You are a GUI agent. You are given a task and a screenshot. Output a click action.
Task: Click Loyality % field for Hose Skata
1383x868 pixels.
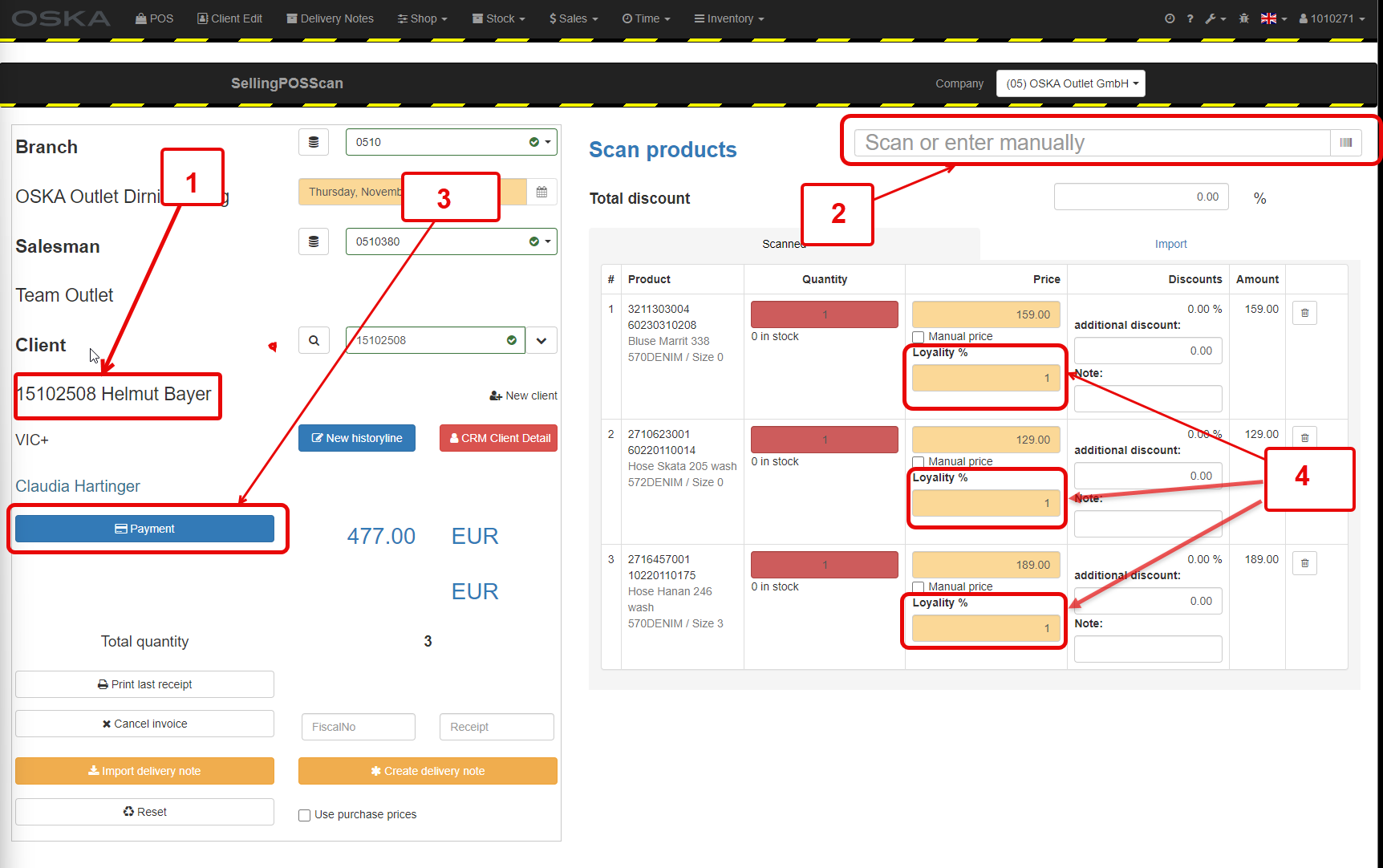[x=986, y=503]
